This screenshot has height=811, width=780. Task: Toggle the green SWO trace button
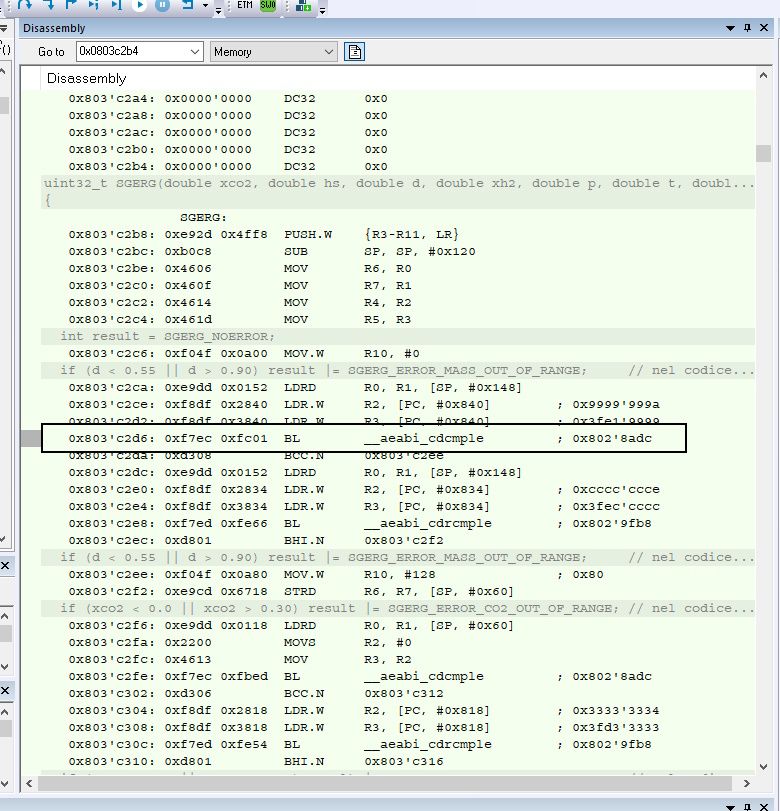268,5
